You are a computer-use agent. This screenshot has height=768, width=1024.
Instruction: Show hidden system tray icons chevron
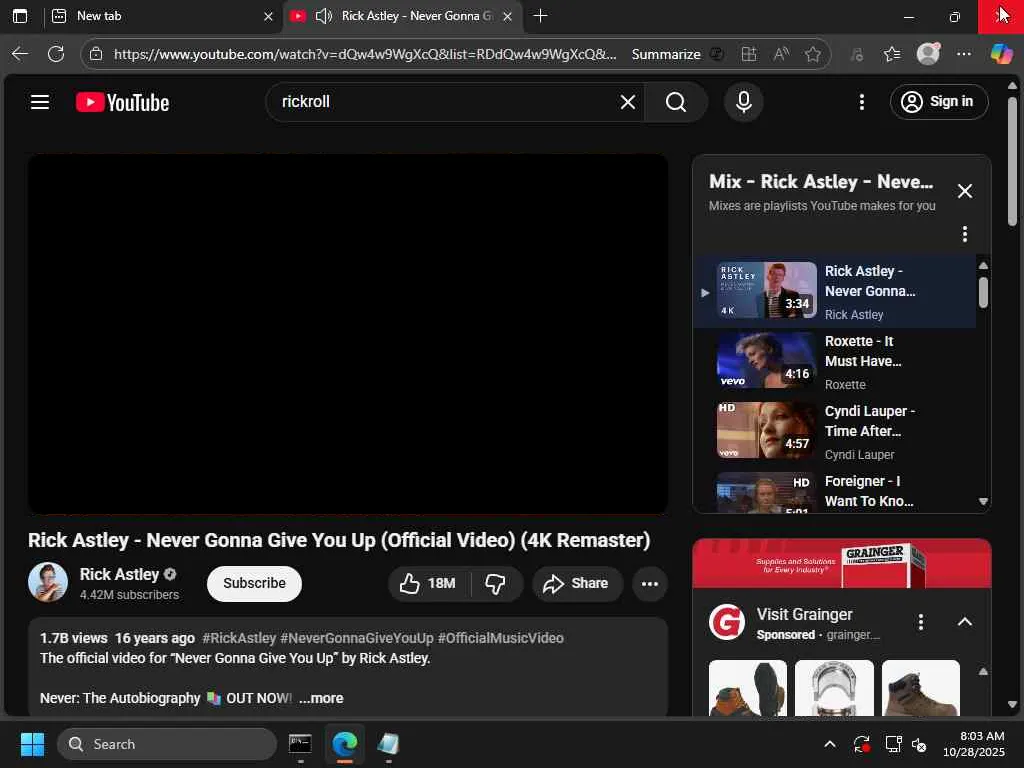click(829, 744)
